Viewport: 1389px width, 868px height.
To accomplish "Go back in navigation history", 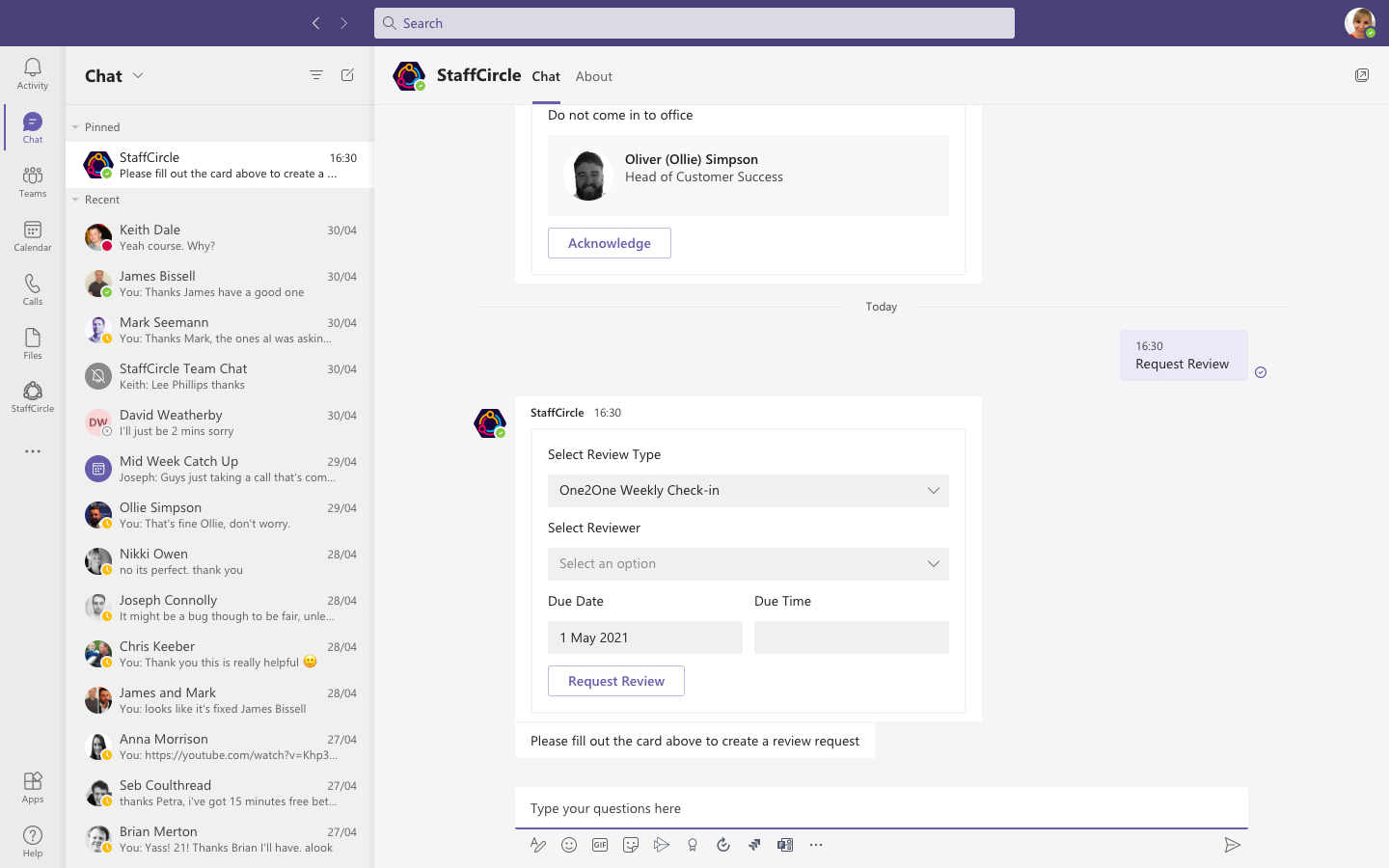I will [x=315, y=23].
